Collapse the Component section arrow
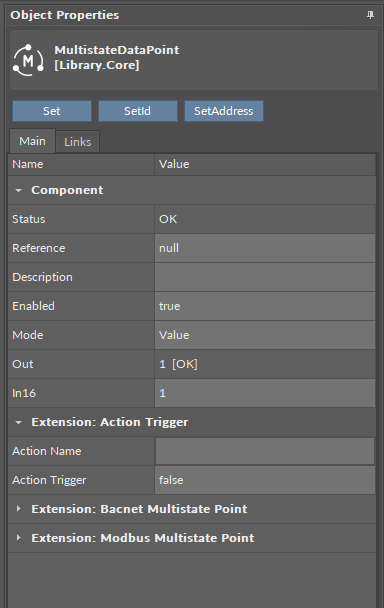 (x=18, y=190)
